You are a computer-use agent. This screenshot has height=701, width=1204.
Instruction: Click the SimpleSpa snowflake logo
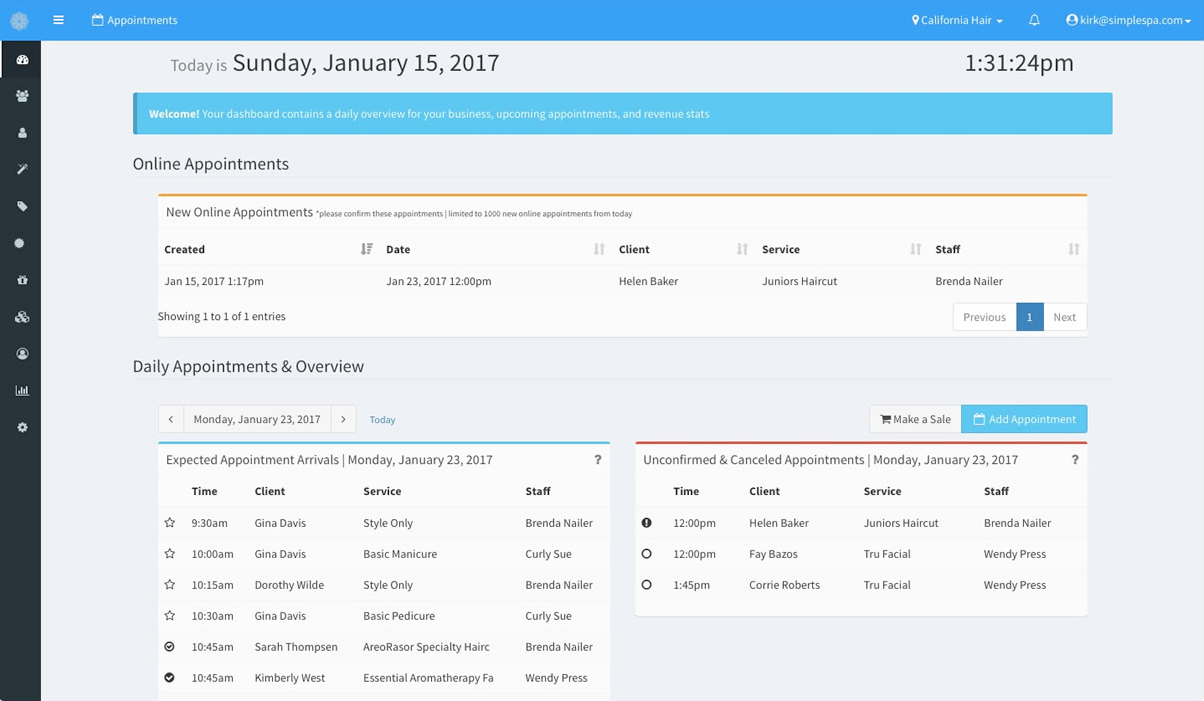pos(20,20)
